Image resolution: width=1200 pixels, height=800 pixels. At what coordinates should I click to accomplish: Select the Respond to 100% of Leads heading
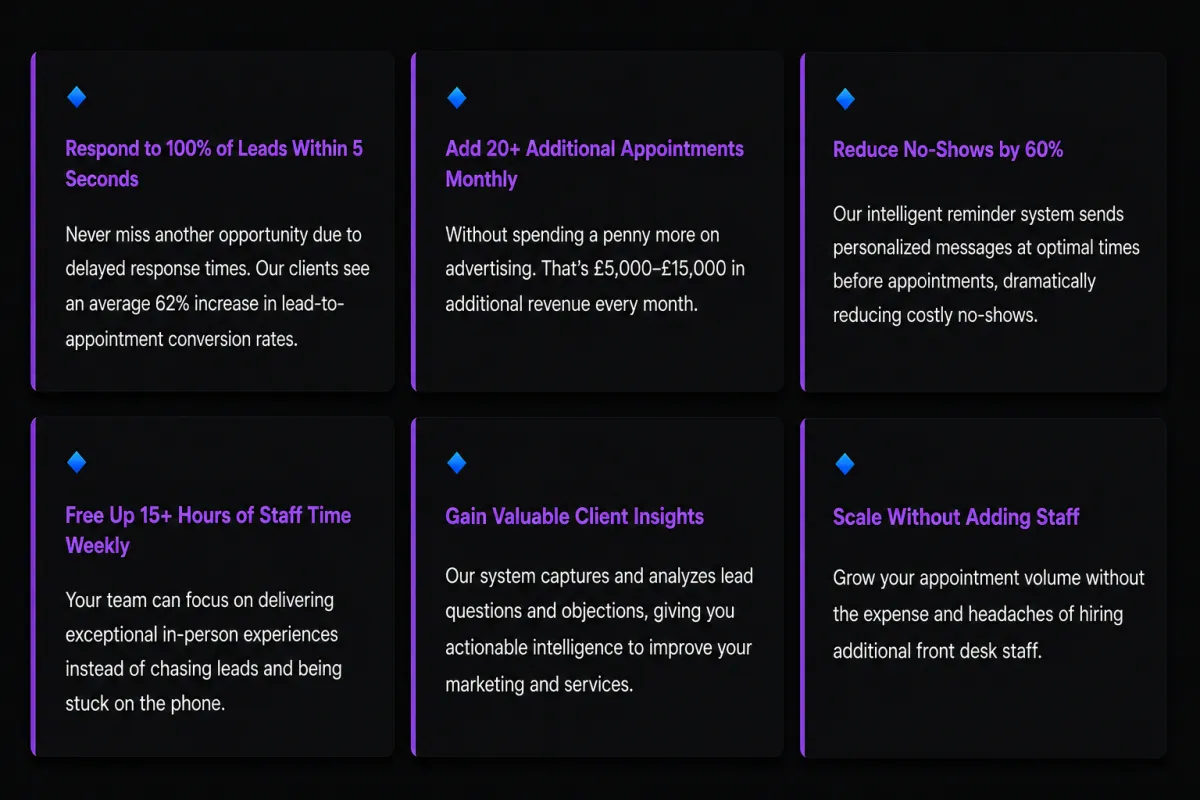tap(214, 164)
